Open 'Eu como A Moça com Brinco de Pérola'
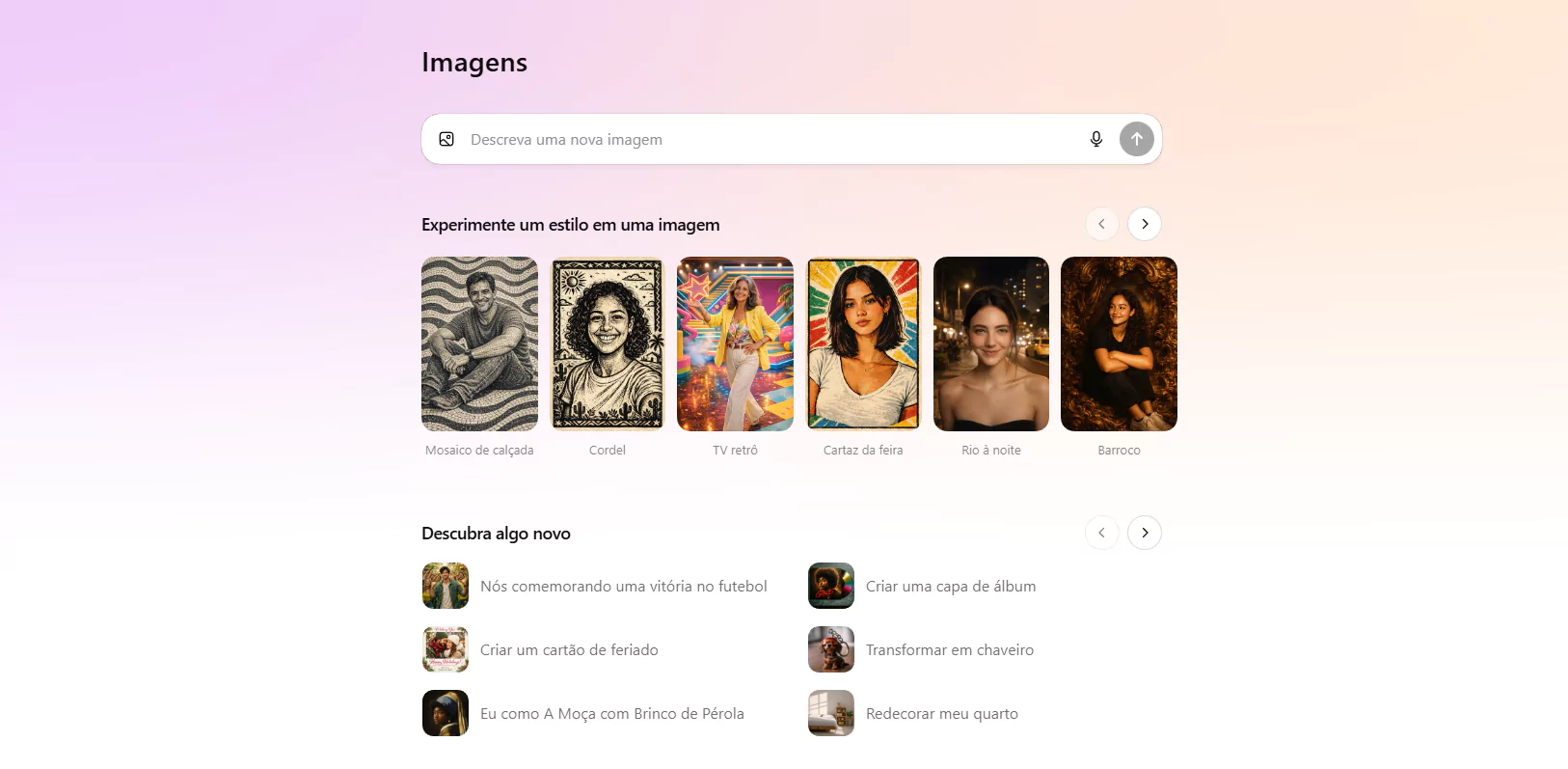The height and width of the screenshot is (769, 1568). click(584, 713)
